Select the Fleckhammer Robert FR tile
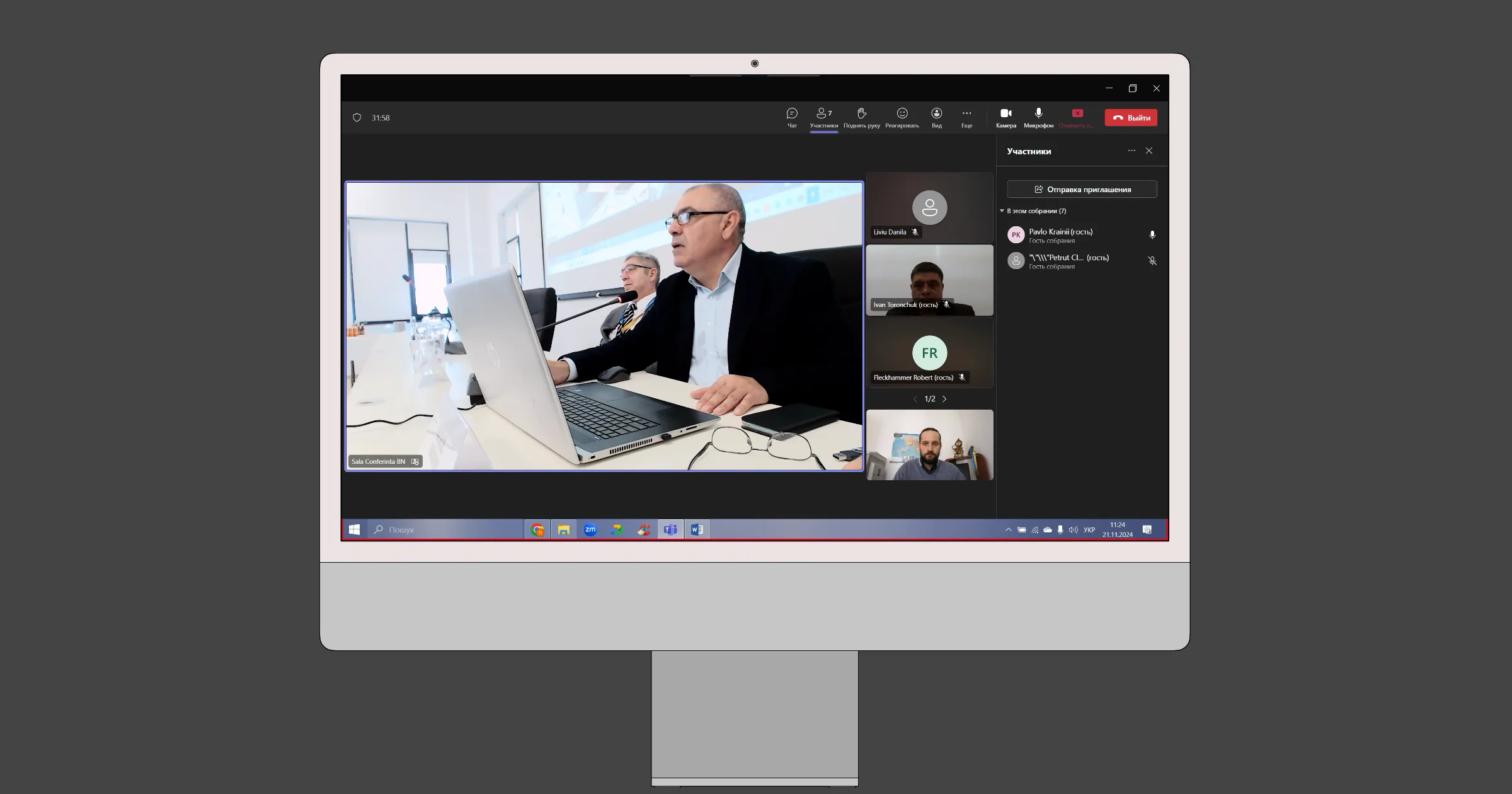 pos(929,353)
